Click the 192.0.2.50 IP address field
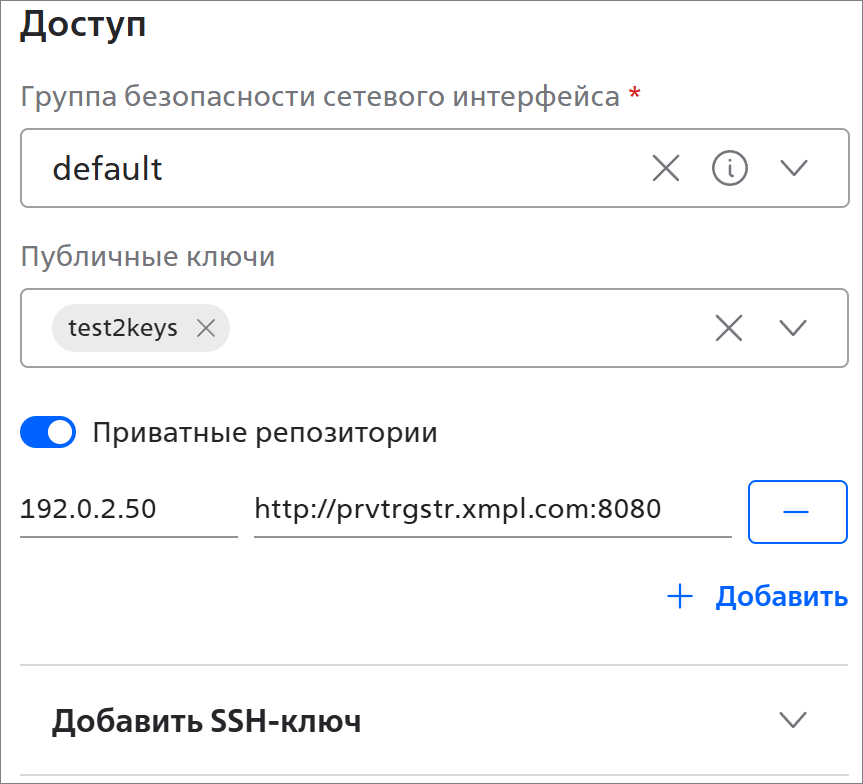 [x=128, y=510]
